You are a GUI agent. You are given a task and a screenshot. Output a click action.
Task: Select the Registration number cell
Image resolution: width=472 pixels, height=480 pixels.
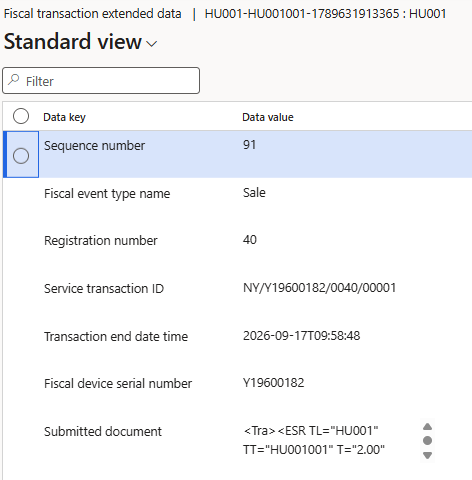click(x=101, y=241)
